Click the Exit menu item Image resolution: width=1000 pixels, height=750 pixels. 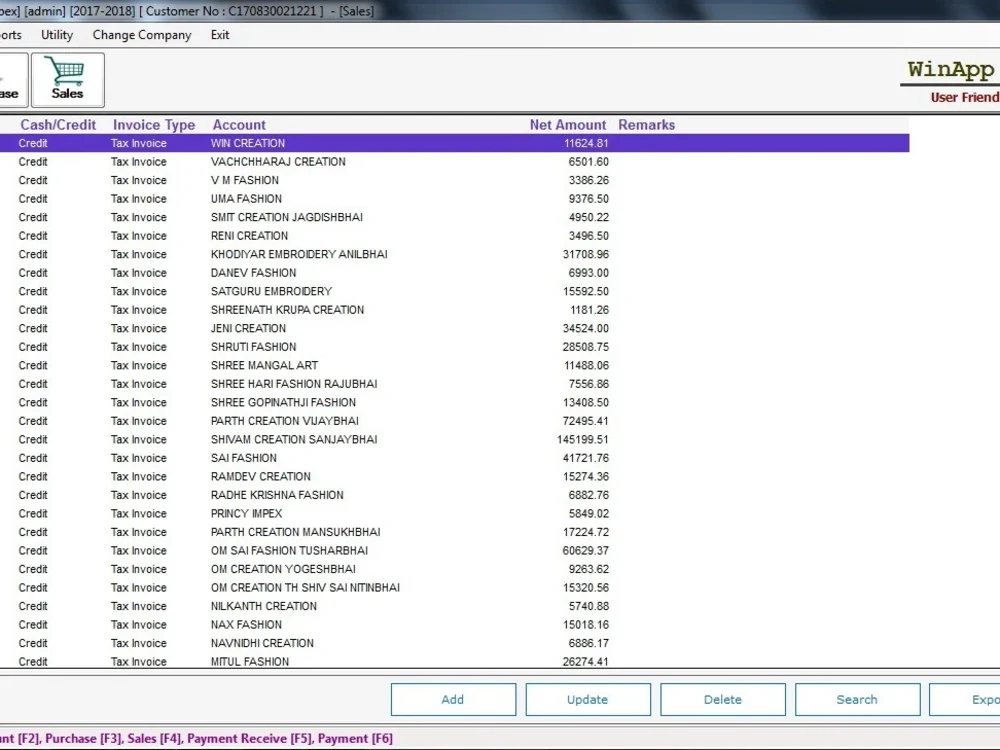point(220,35)
